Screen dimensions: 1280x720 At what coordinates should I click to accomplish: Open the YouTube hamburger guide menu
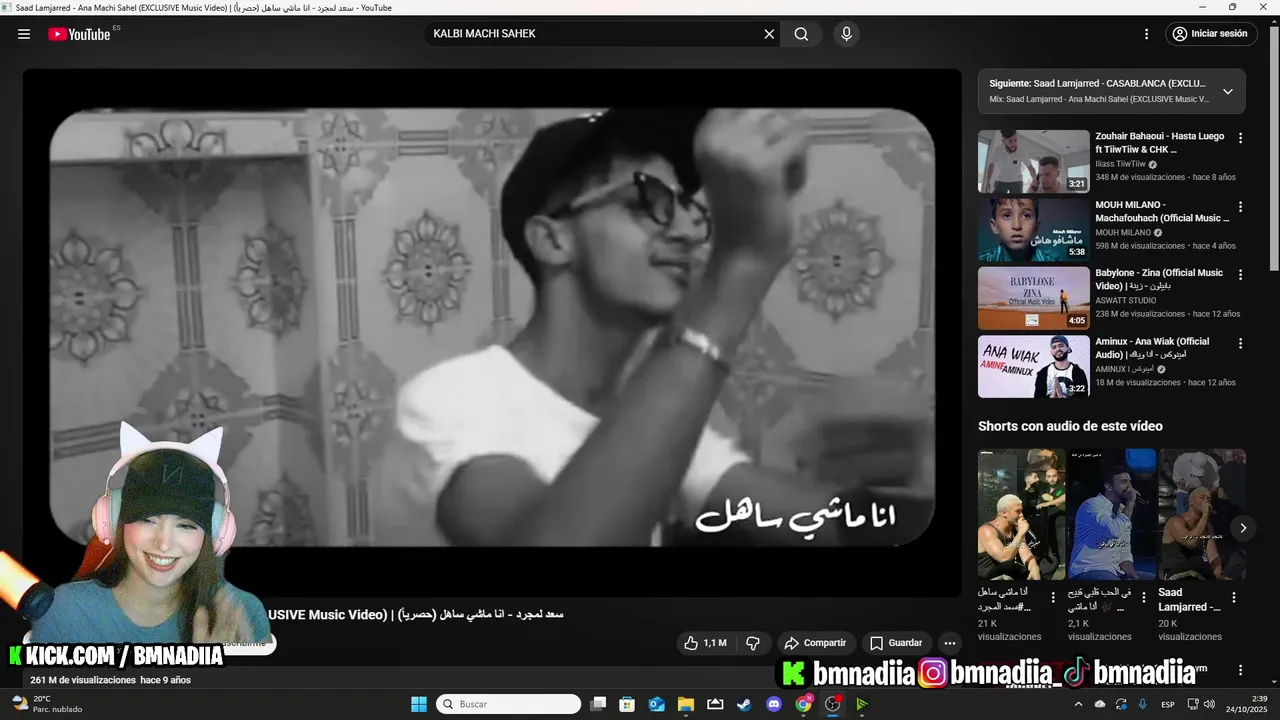tap(24, 34)
